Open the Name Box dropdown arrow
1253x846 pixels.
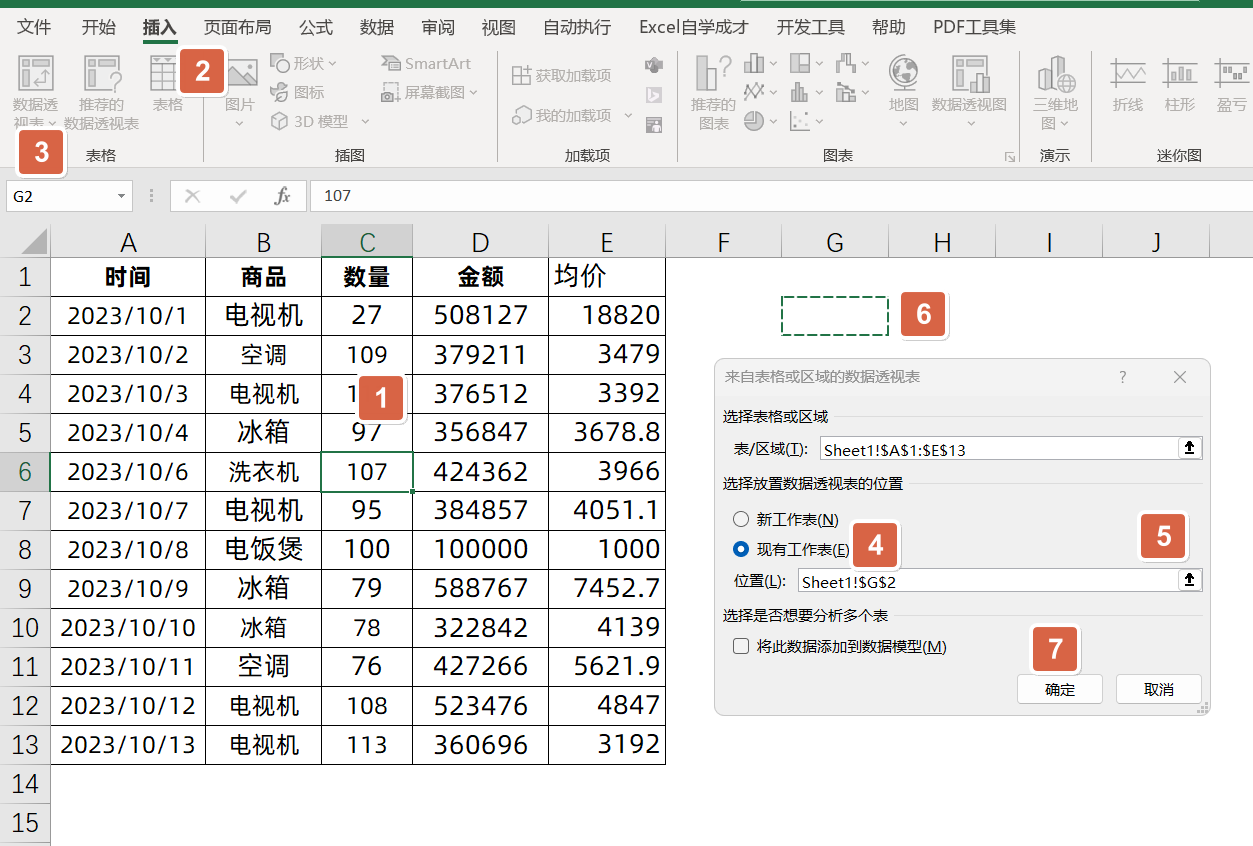pos(122,196)
